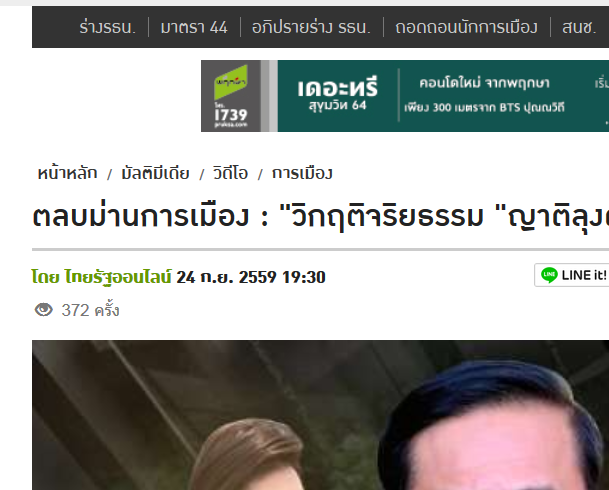Click the article headline ตลบม่านการเมือง
Screen dimensions: 609x490
coord(320,216)
